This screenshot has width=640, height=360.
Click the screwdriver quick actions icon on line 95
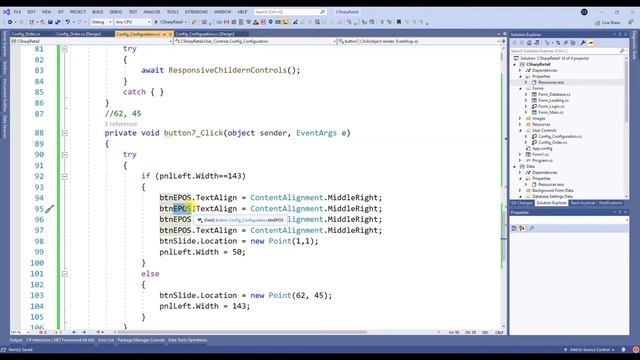[49, 209]
